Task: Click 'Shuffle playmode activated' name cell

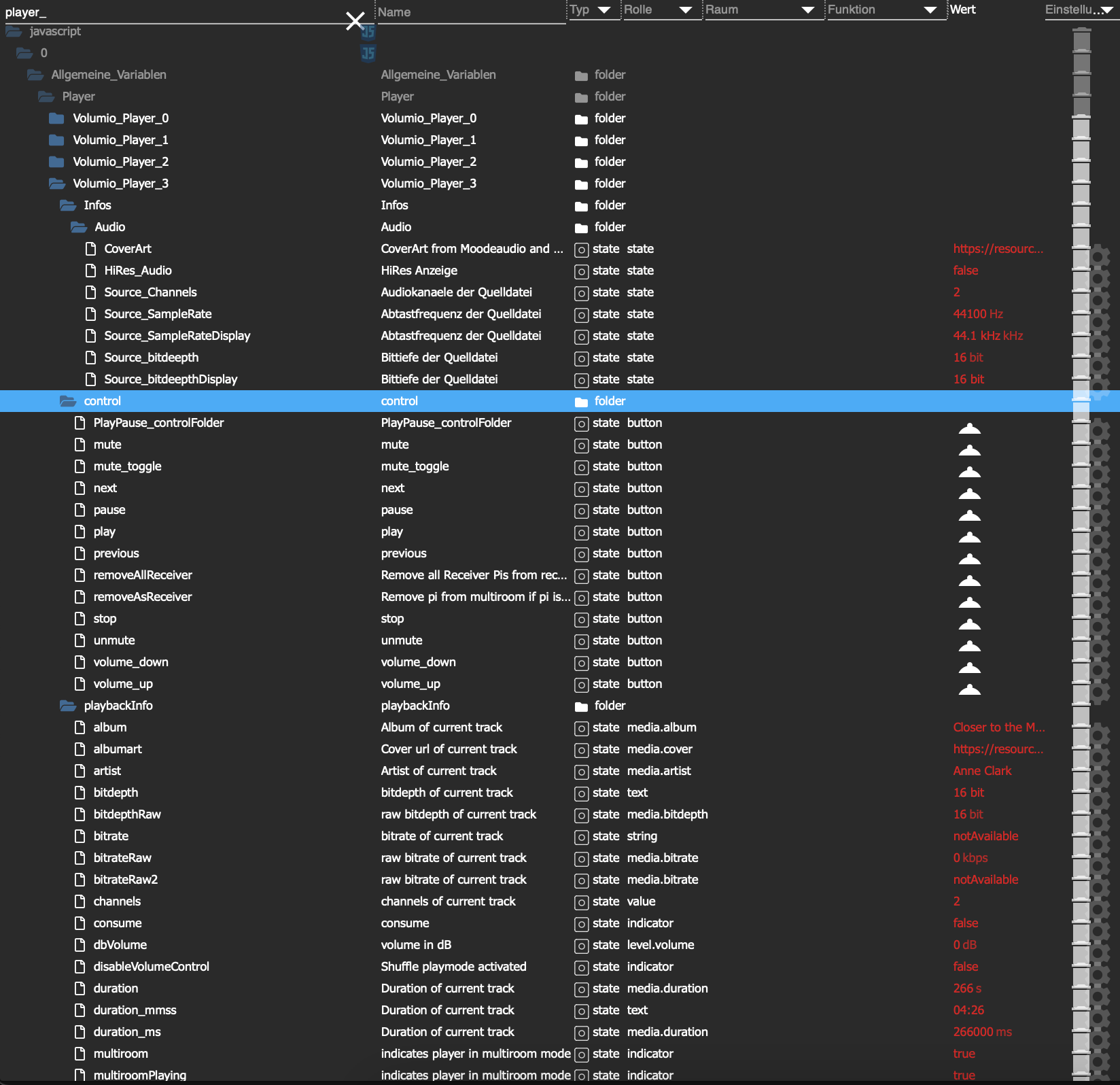Action: pyautogui.click(x=453, y=967)
